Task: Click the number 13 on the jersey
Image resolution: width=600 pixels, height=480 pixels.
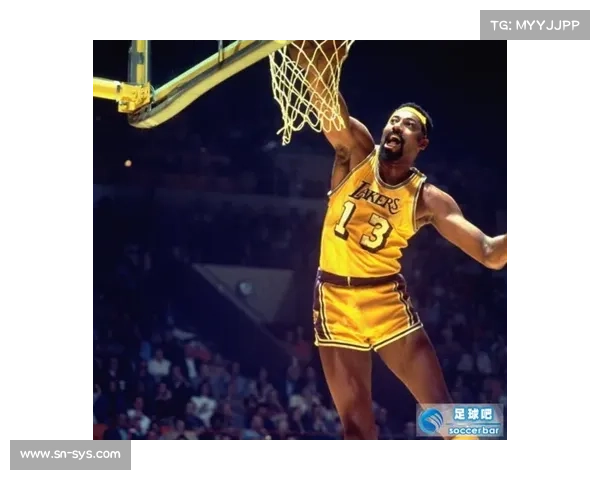Action: (363, 226)
